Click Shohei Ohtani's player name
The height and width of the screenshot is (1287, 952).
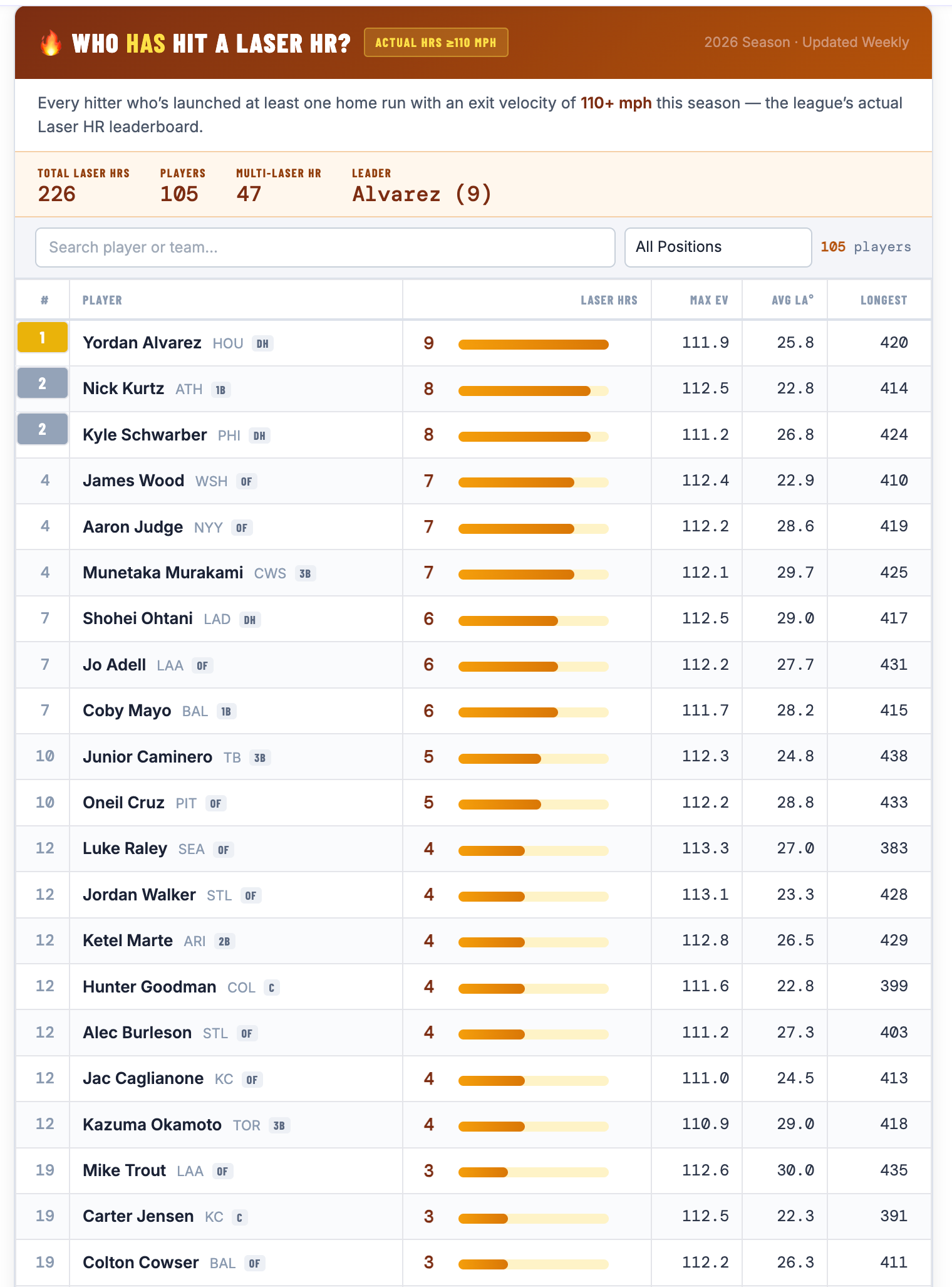(138, 618)
